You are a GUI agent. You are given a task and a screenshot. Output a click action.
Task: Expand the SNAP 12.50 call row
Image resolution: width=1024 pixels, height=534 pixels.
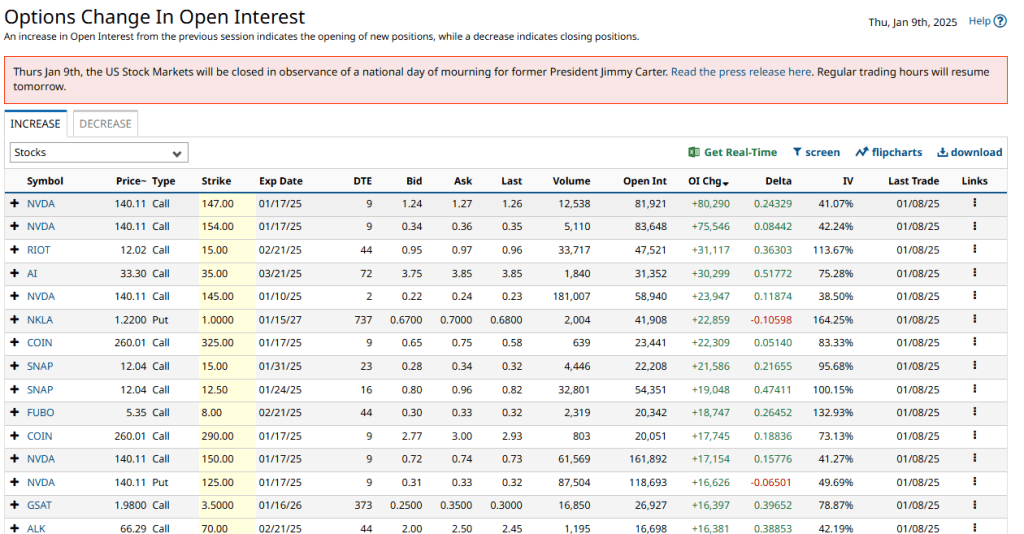point(14,390)
